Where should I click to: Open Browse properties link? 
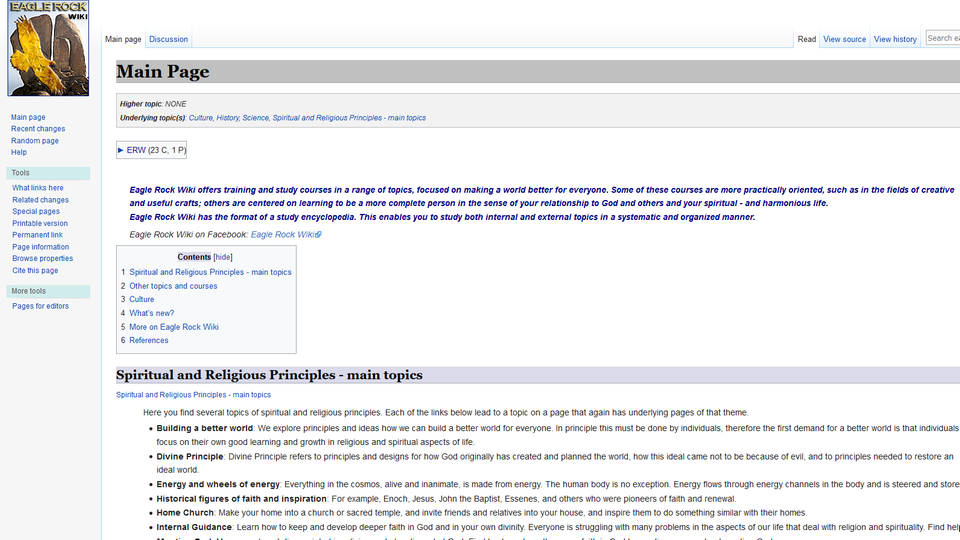click(42, 258)
